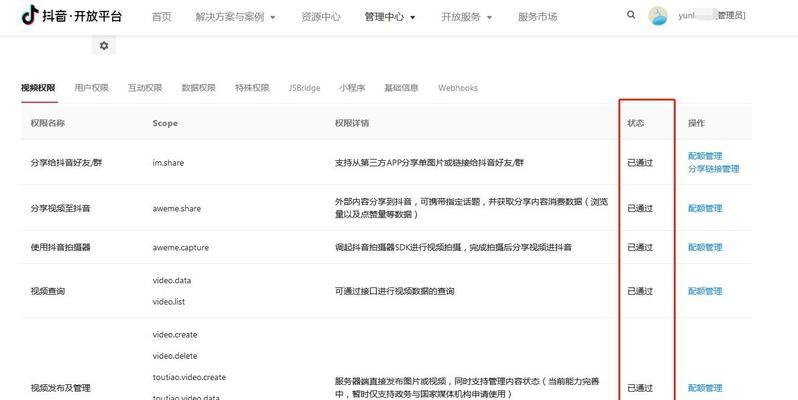
Task: Switch to the 用户权限 tab
Action: point(92,88)
